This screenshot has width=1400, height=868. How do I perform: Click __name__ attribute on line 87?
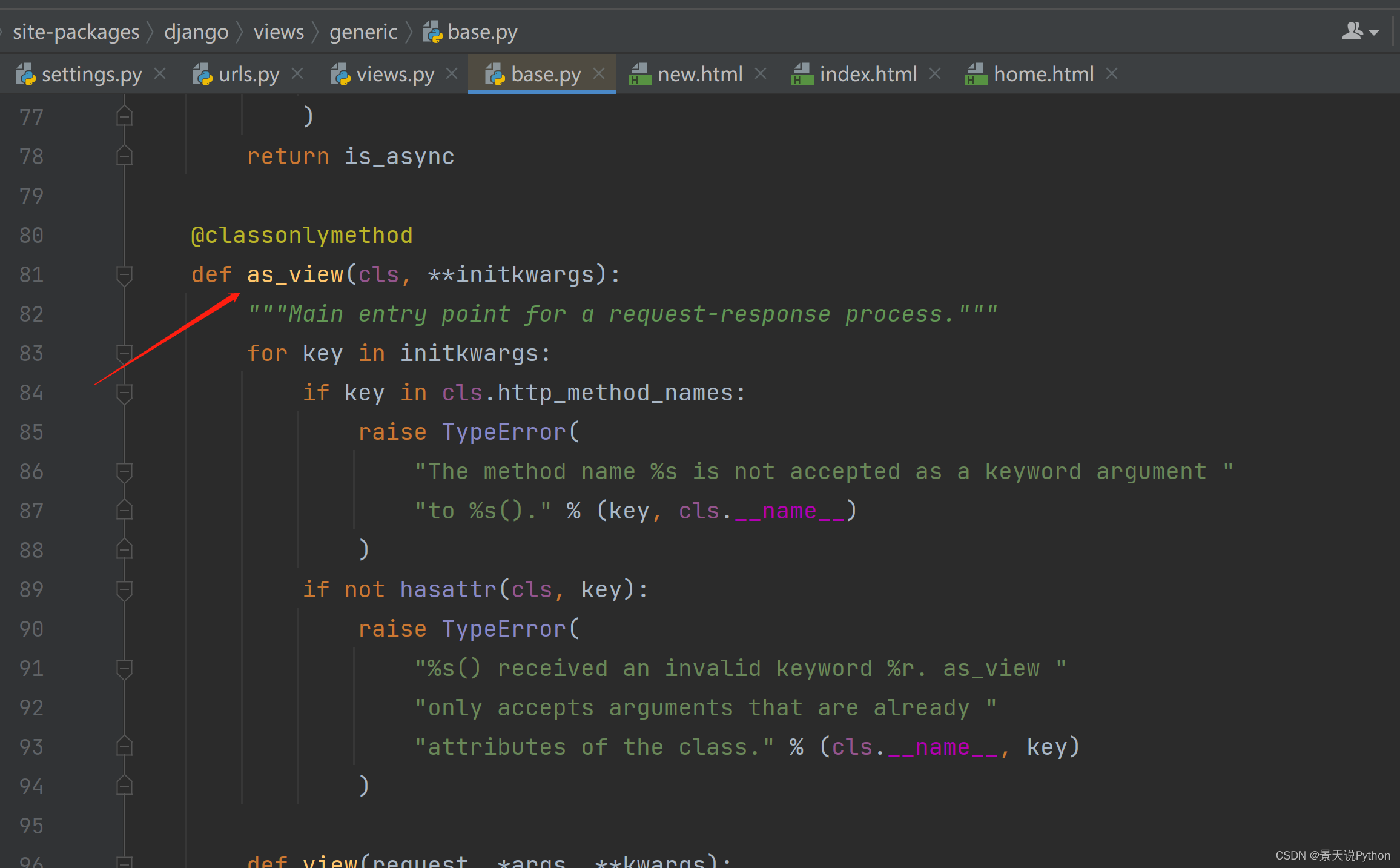pos(790,511)
